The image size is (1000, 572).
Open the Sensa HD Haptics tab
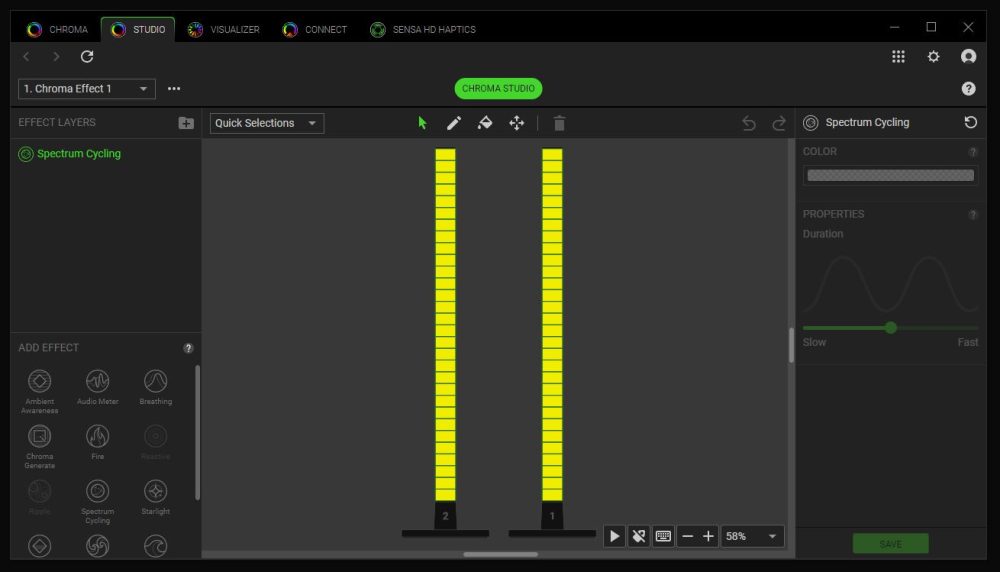423,30
